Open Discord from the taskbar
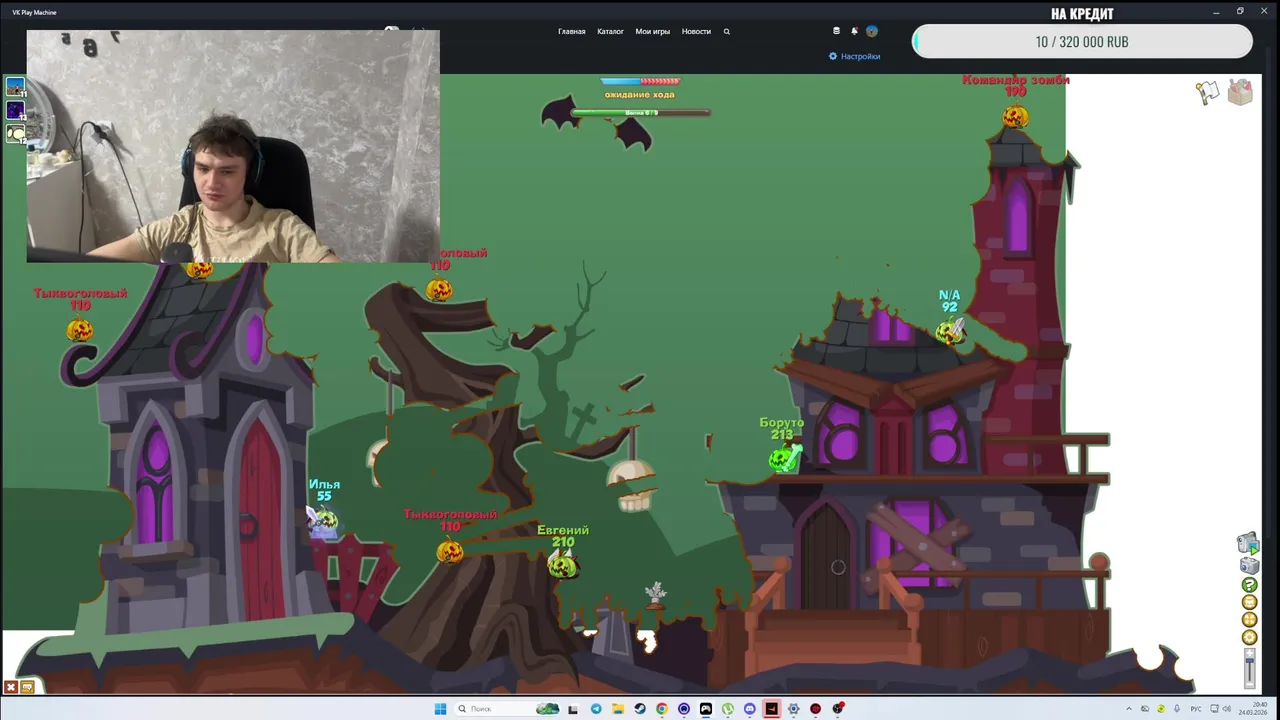Image resolution: width=1280 pixels, height=720 pixels. [750, 709]
